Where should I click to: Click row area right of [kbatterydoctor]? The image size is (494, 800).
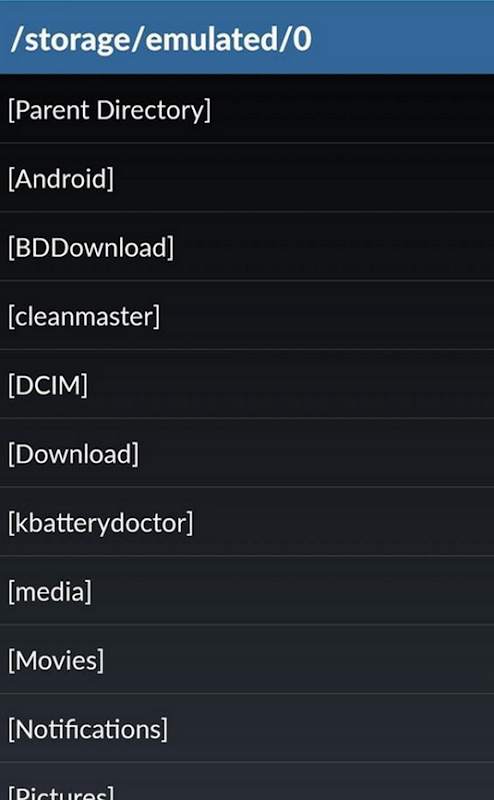(x=344, y=522)
